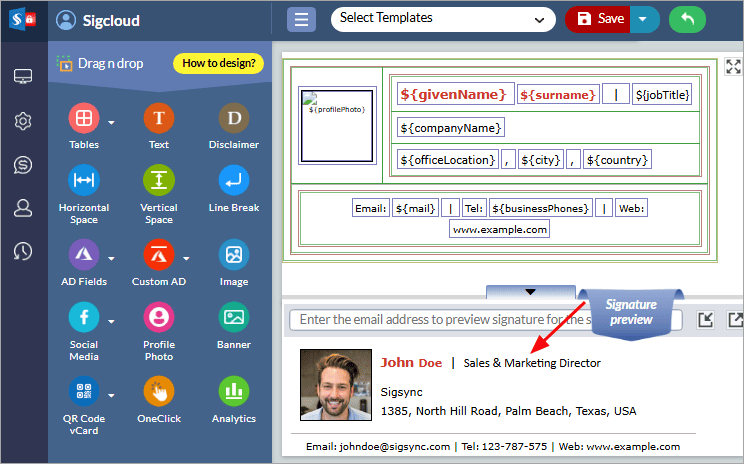Viewport: 744px width, 464px height.
Task: Open signature preview in a new window
Action: [735, 320]
